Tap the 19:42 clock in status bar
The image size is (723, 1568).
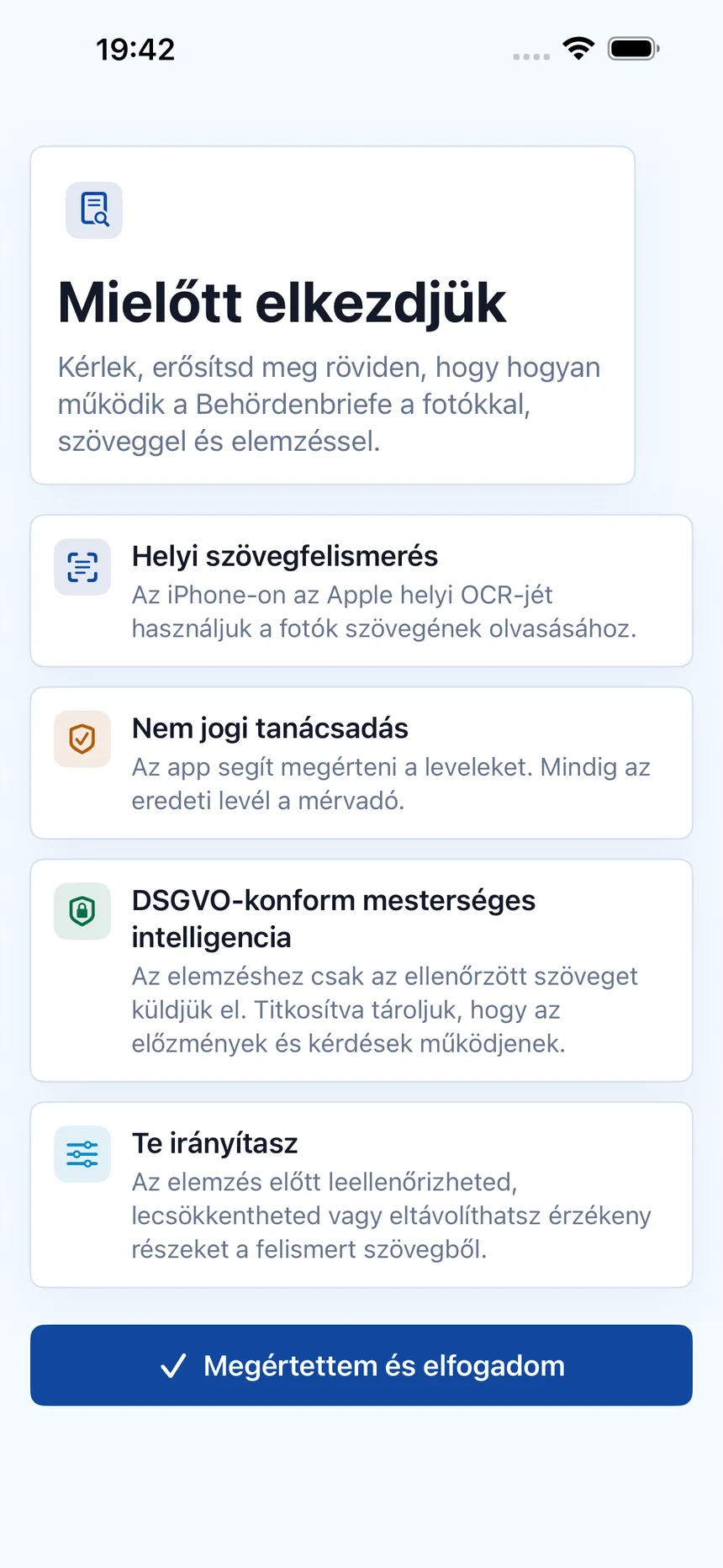(135, 50)
